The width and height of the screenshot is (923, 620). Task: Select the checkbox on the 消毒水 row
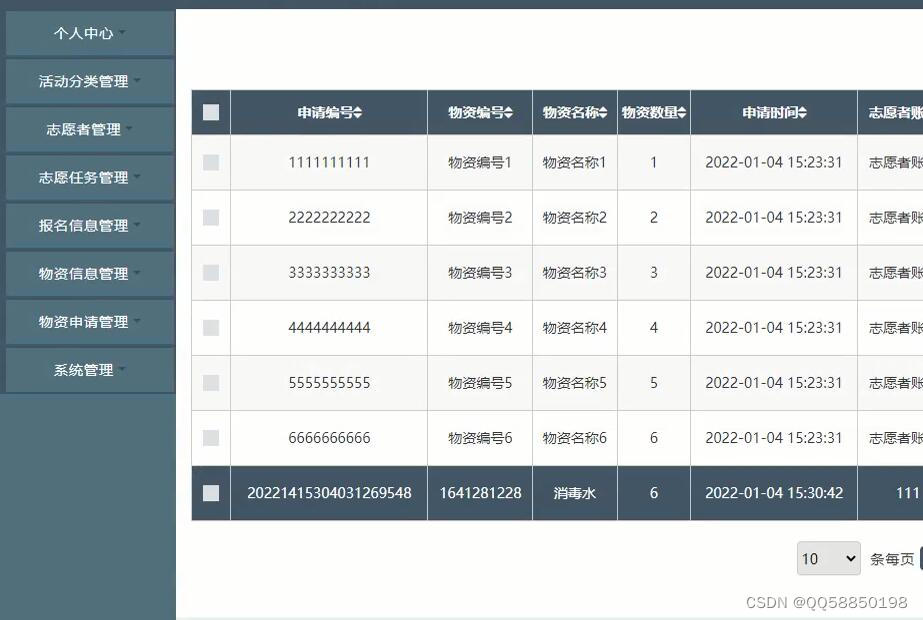click(210, 492)
